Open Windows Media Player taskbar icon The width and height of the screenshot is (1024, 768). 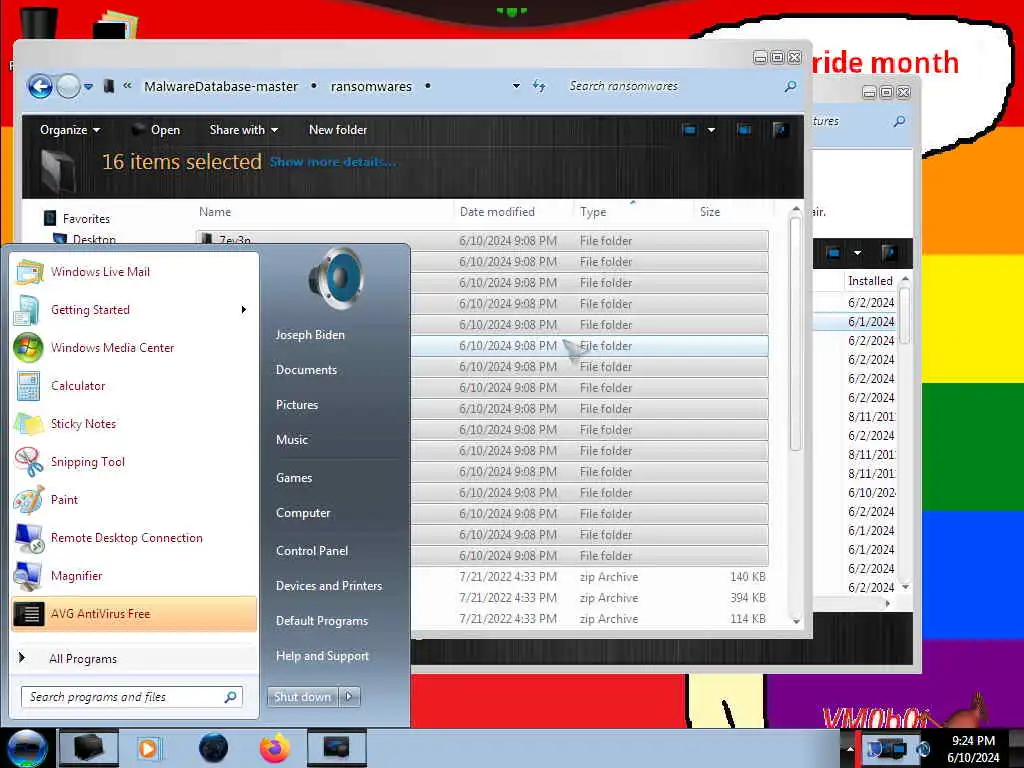[148, 748]
